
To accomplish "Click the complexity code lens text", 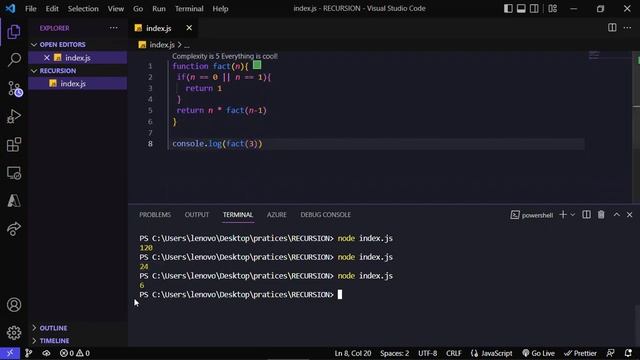I will (x=224, y=56).
